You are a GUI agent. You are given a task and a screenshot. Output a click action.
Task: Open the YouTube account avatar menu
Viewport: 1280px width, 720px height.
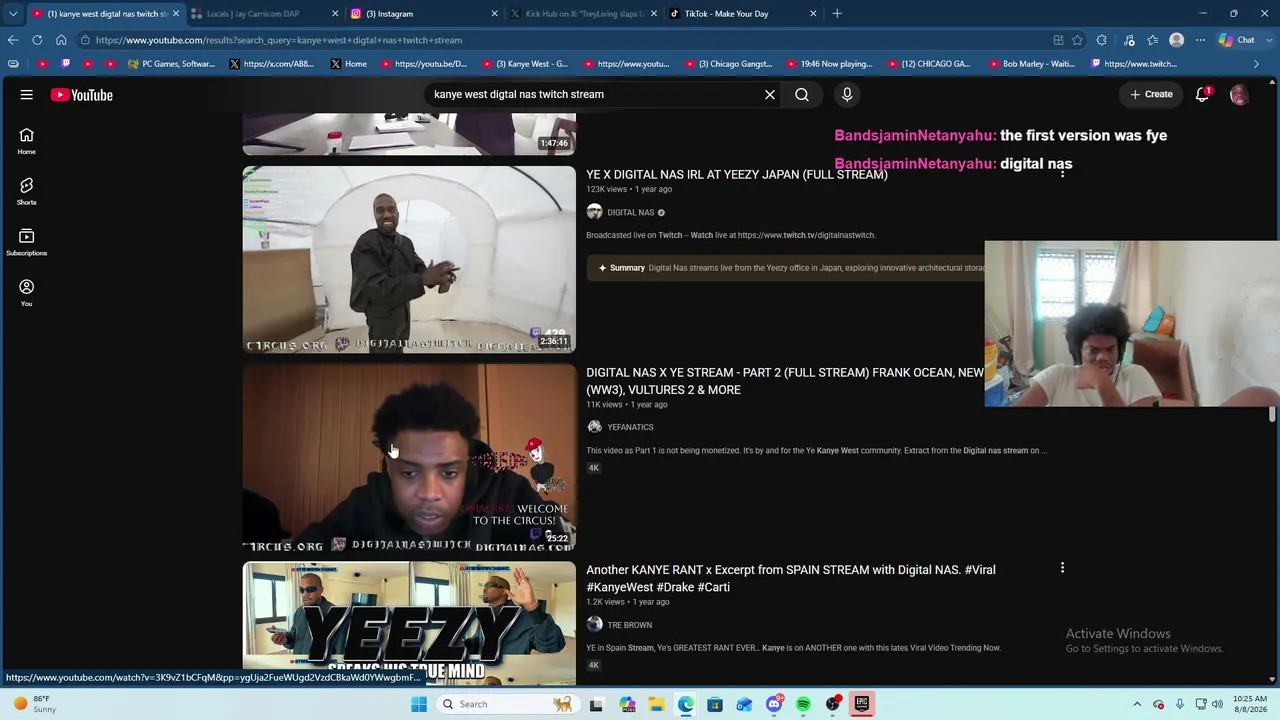pyautogui.click(x=1239, y=95)
